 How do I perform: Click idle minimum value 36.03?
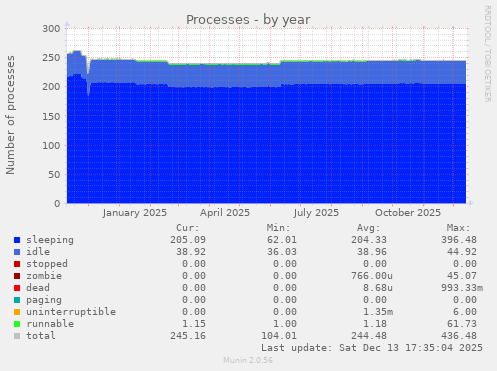[282, 252]
